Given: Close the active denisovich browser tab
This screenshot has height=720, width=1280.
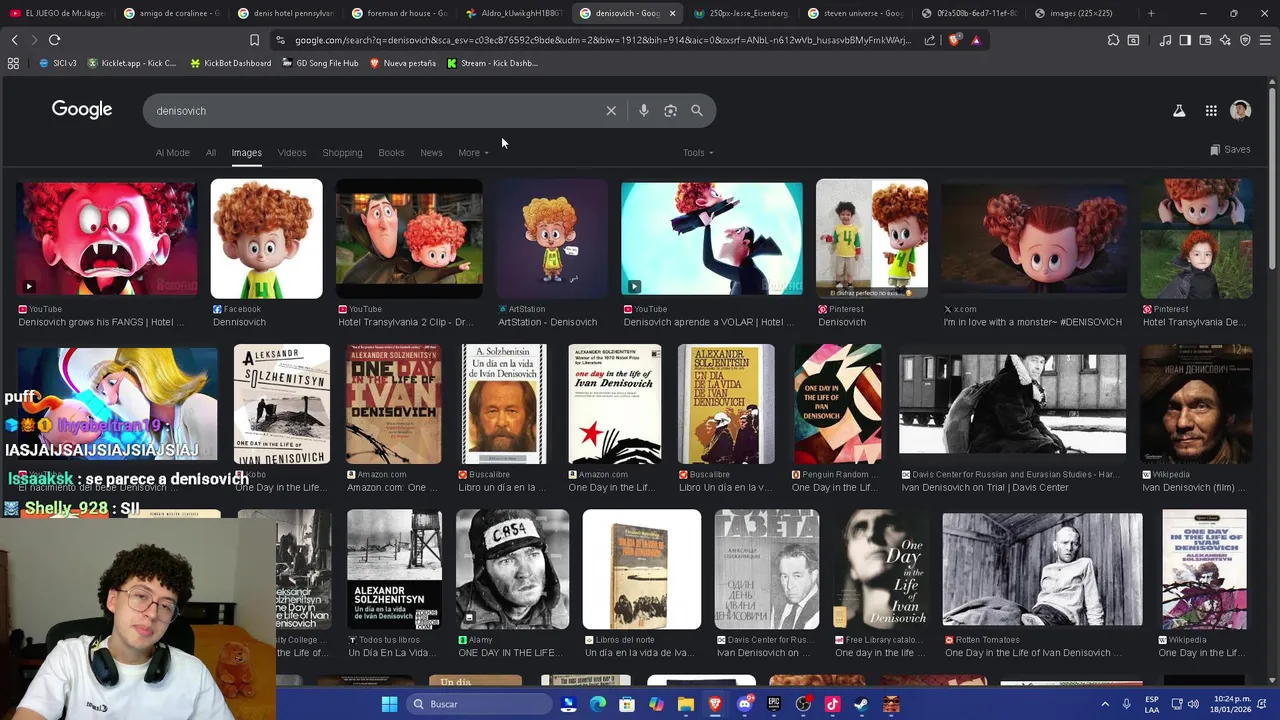Looking at the screenshot, I should (x=672, y=13).
